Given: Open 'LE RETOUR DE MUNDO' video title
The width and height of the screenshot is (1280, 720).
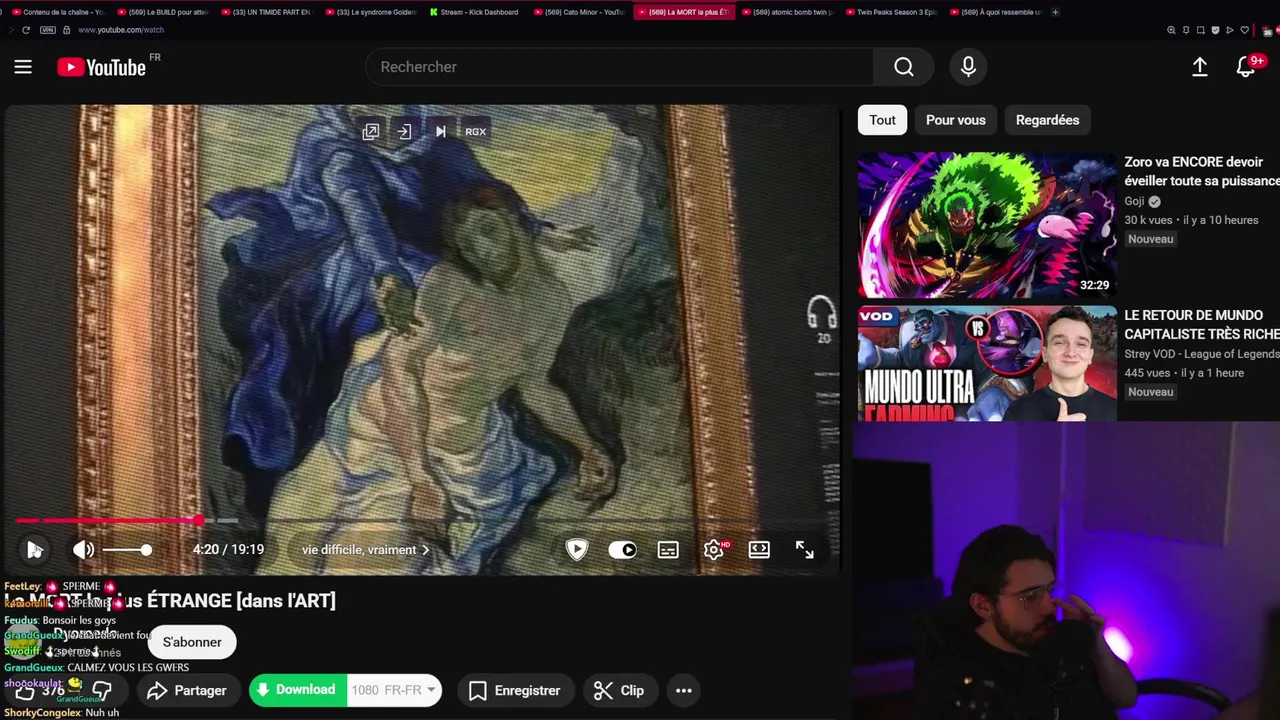Looking at the screenshot, I should (x=1201, y=324).
